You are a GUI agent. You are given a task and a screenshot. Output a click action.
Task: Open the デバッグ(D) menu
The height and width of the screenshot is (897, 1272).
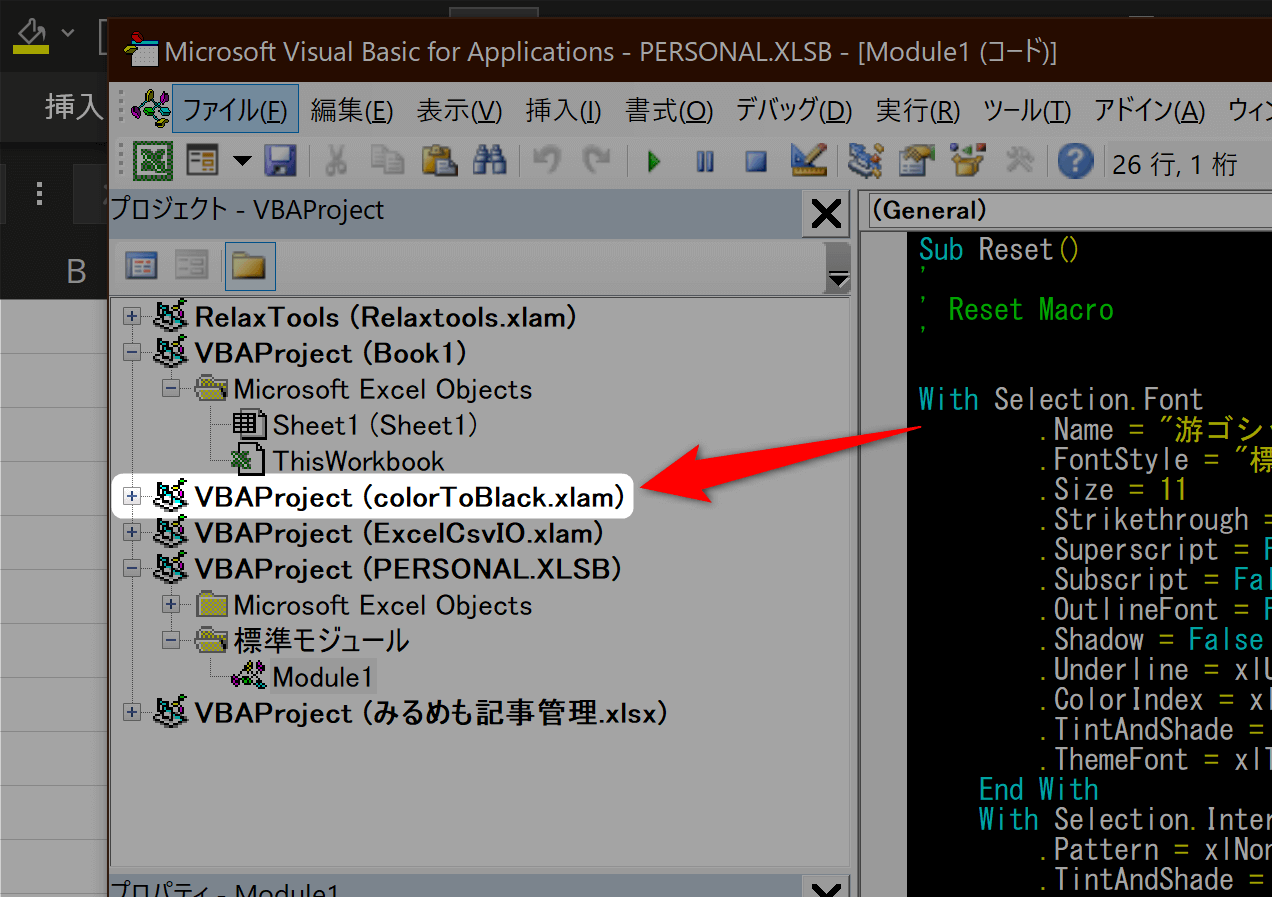tap(794, 110)
